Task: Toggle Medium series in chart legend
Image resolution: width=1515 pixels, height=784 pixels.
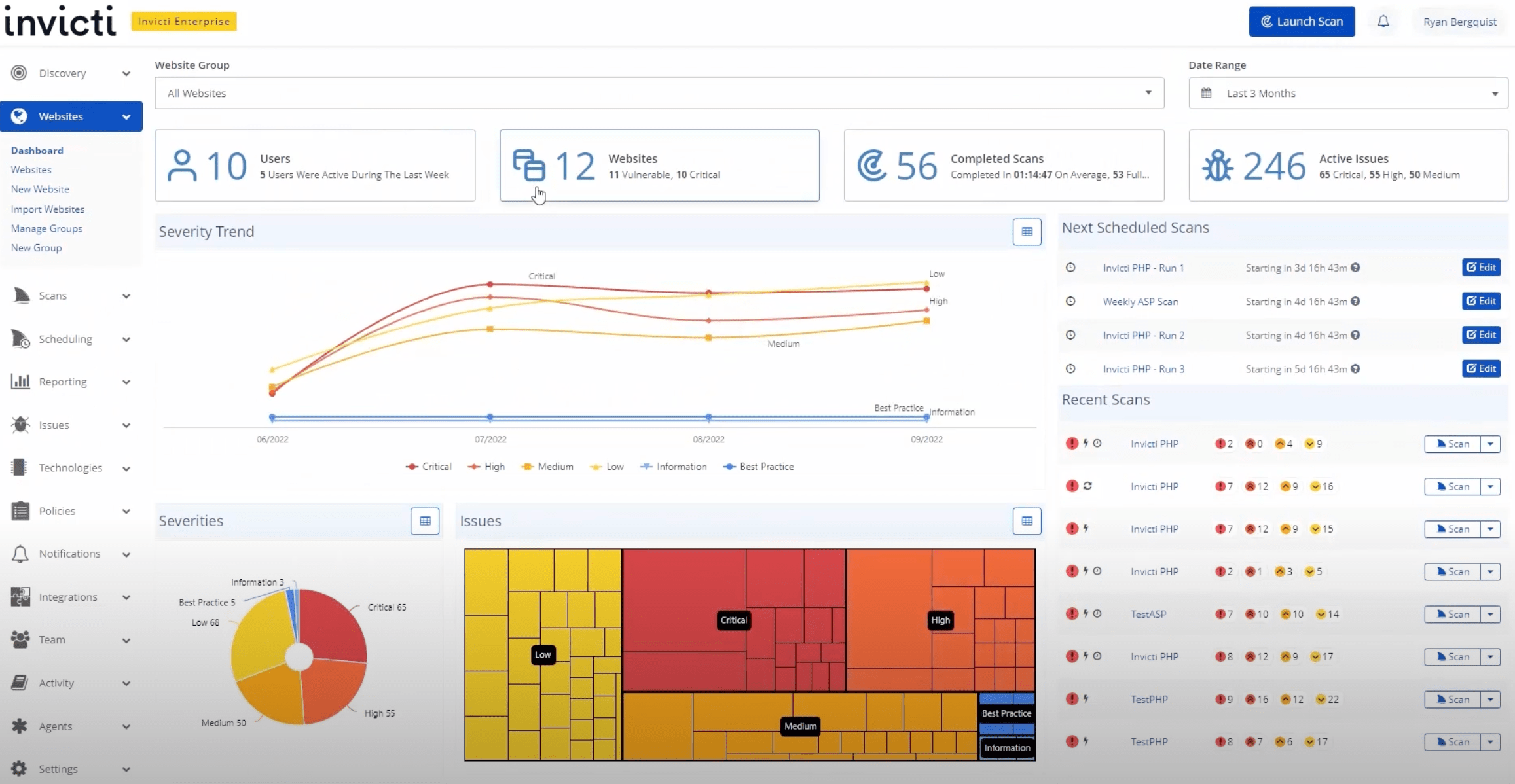Action: 547,467
